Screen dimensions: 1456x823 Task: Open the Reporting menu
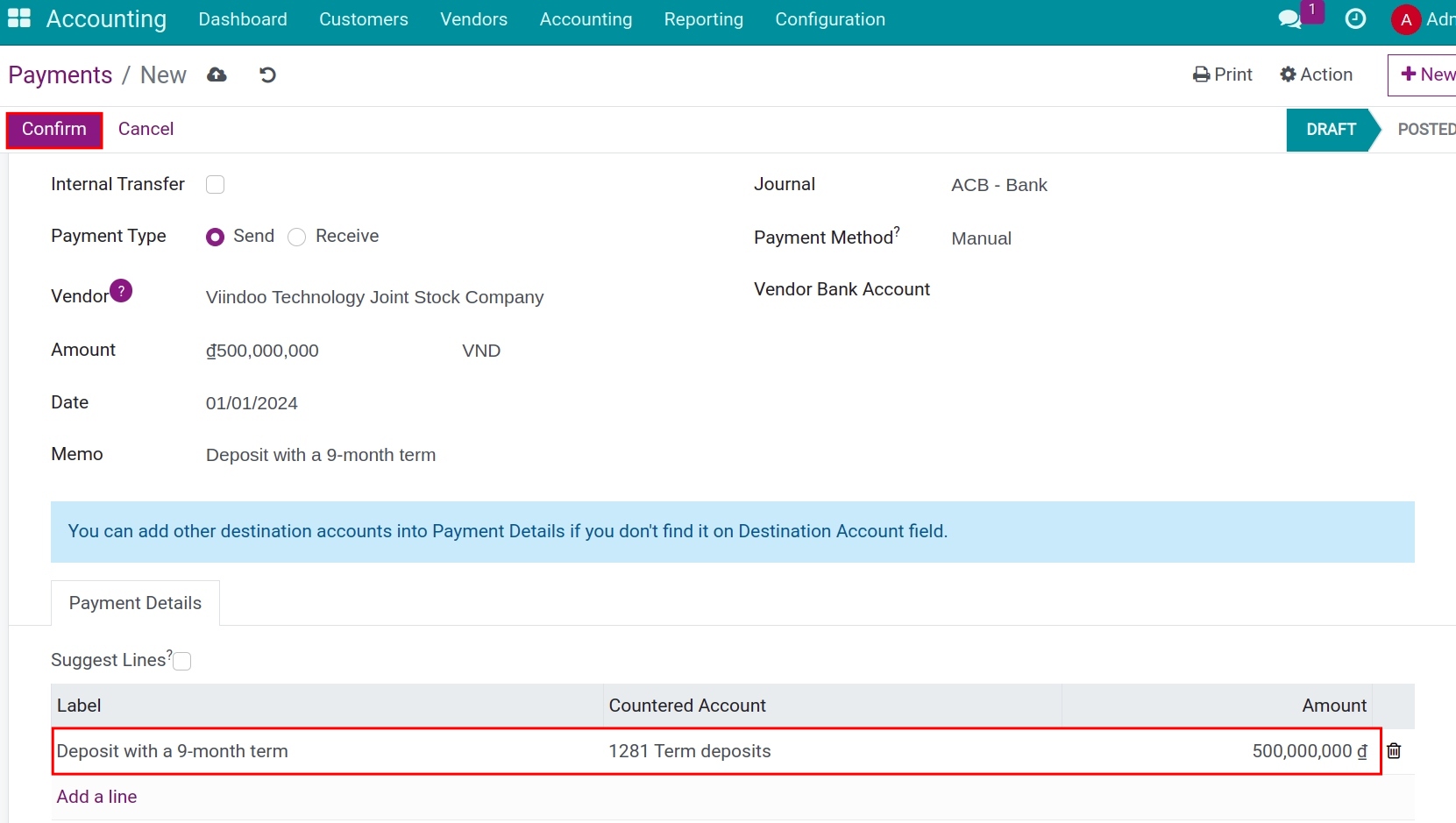coord(703,19)
